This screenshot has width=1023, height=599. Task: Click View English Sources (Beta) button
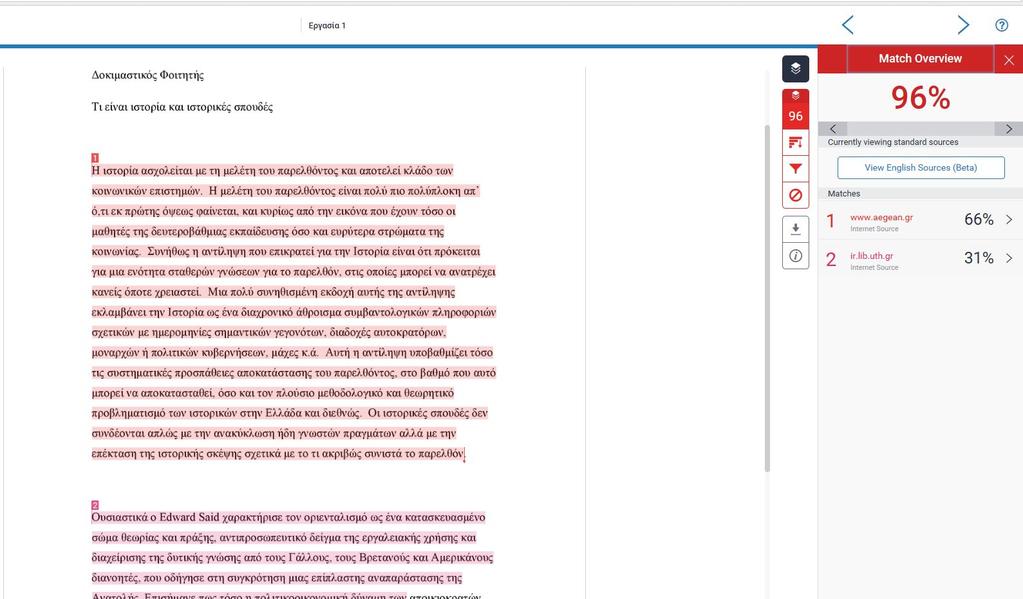(921, 168)
